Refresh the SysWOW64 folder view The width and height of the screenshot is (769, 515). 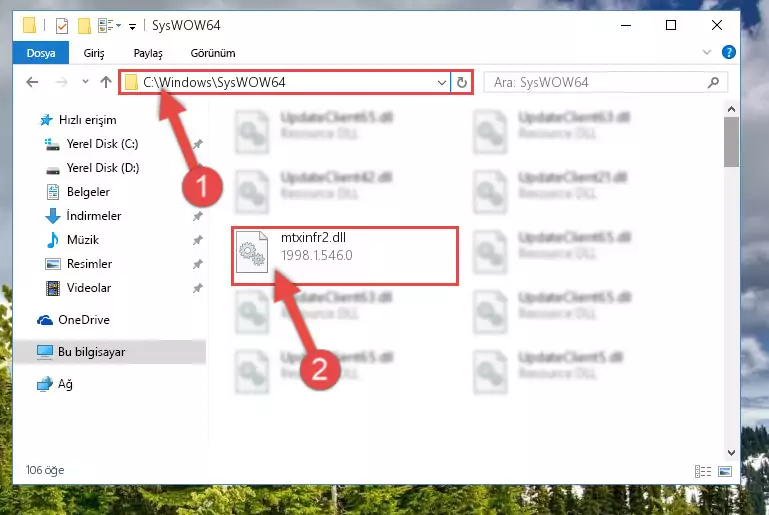461,82
